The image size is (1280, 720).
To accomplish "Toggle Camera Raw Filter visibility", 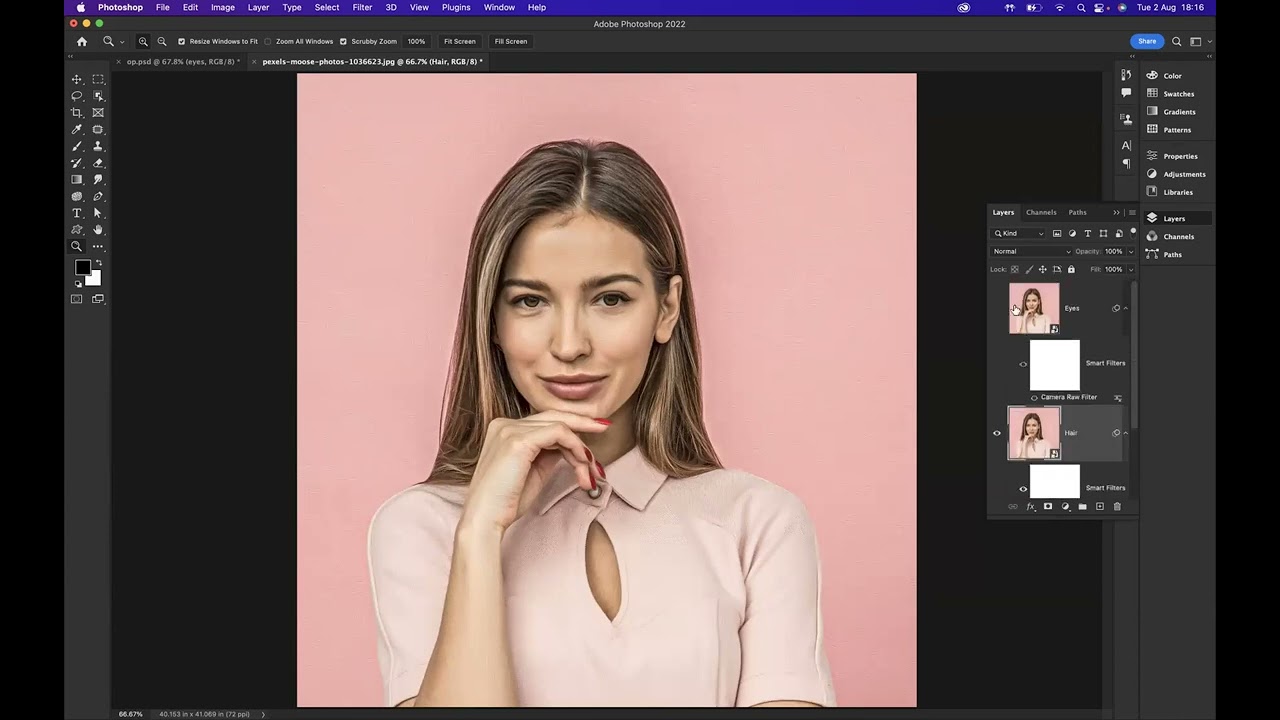I will (1034, 398).
